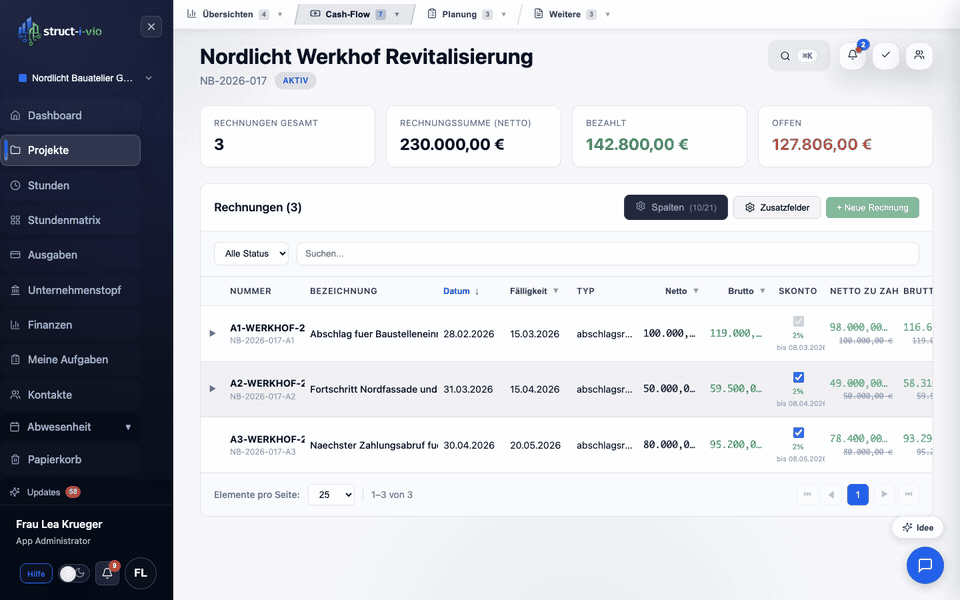Open the sidebar bell notification icon

[x=107, y=573]
